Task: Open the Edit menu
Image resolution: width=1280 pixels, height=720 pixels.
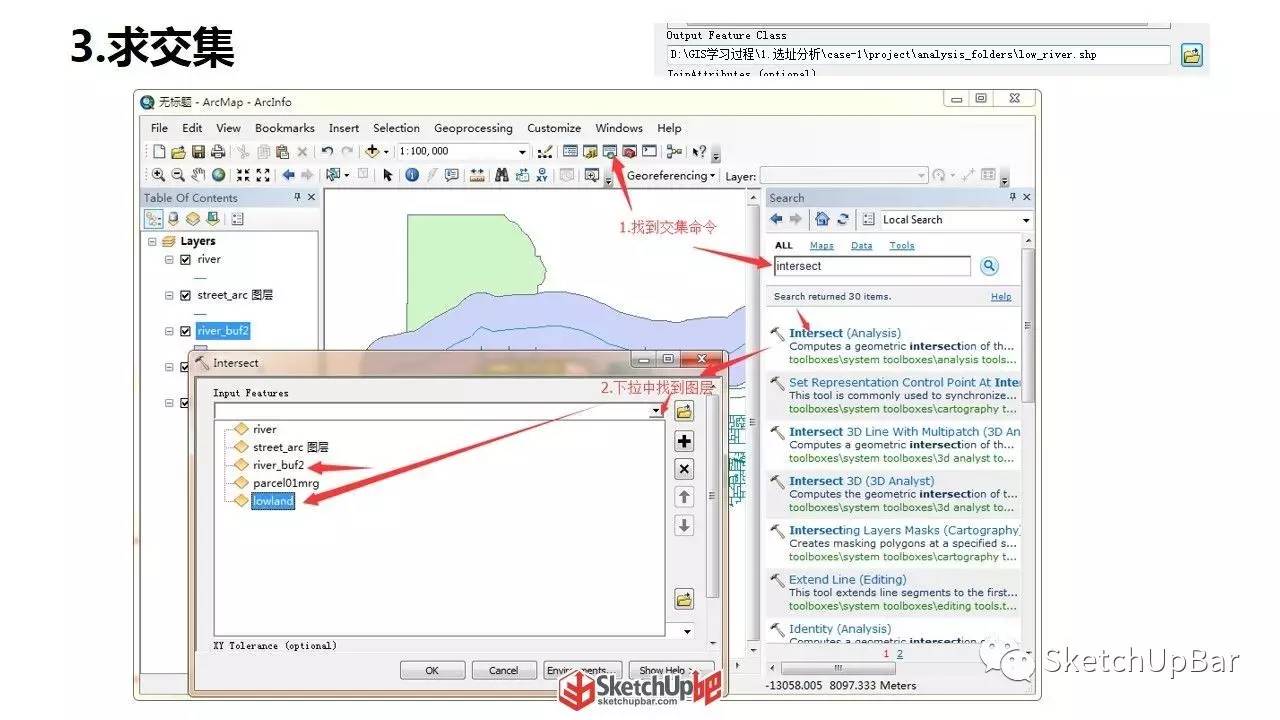Action: [x=192, y=128]
